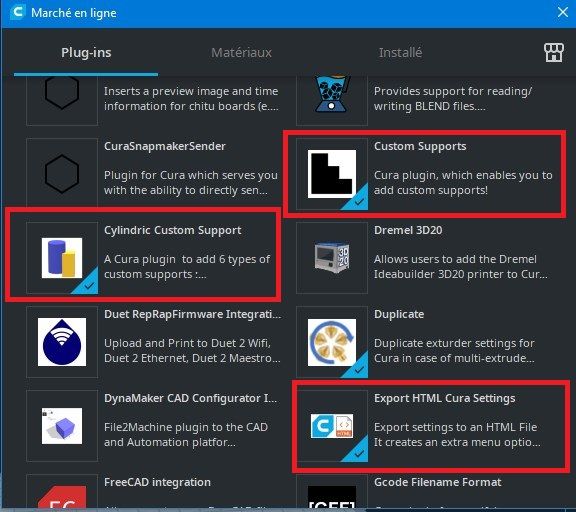The width and height of the screenshot is (576, 512).
Task: Click the Custom Supports staircase icon
Action: (x=332, y=174)
